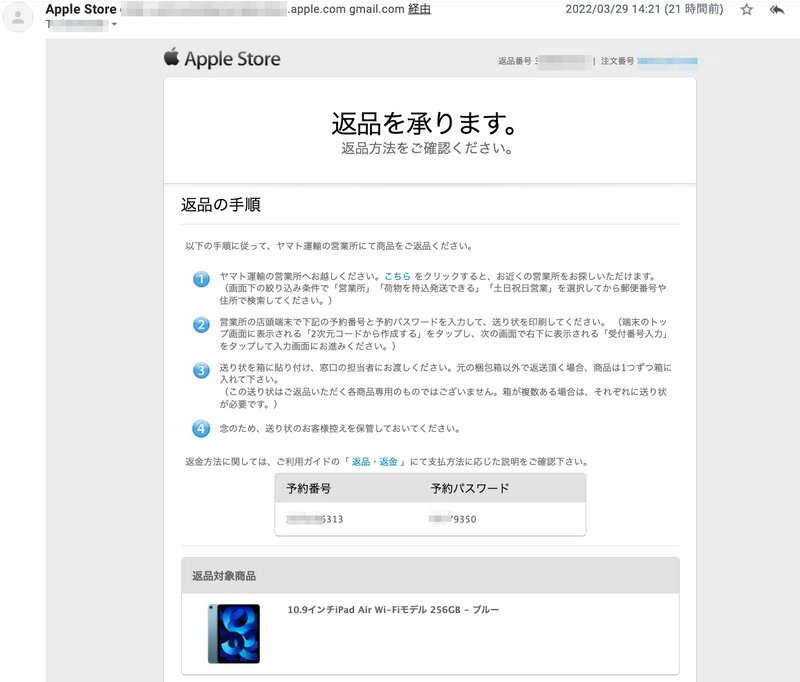Star this Apple Store email
800x682 pixels.
[x=746, y=9]
